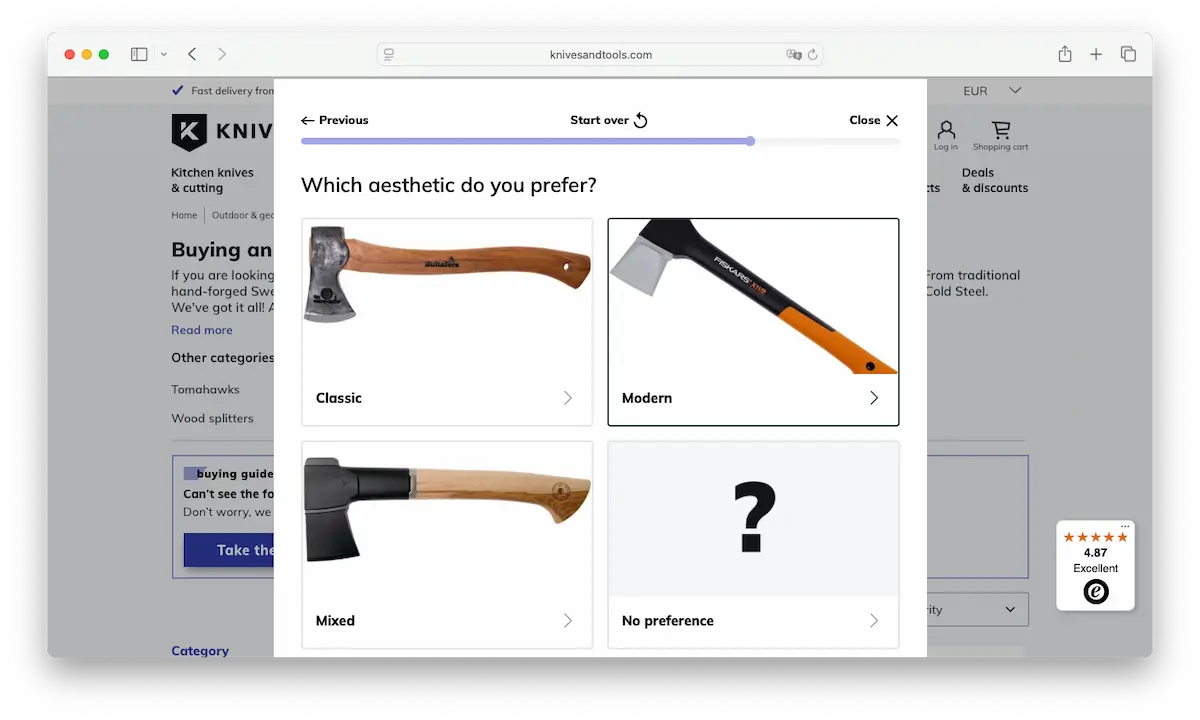Click the Fiskars orange axe image
This screenshot has height=720, width=1200.
[x=753, y=296]
